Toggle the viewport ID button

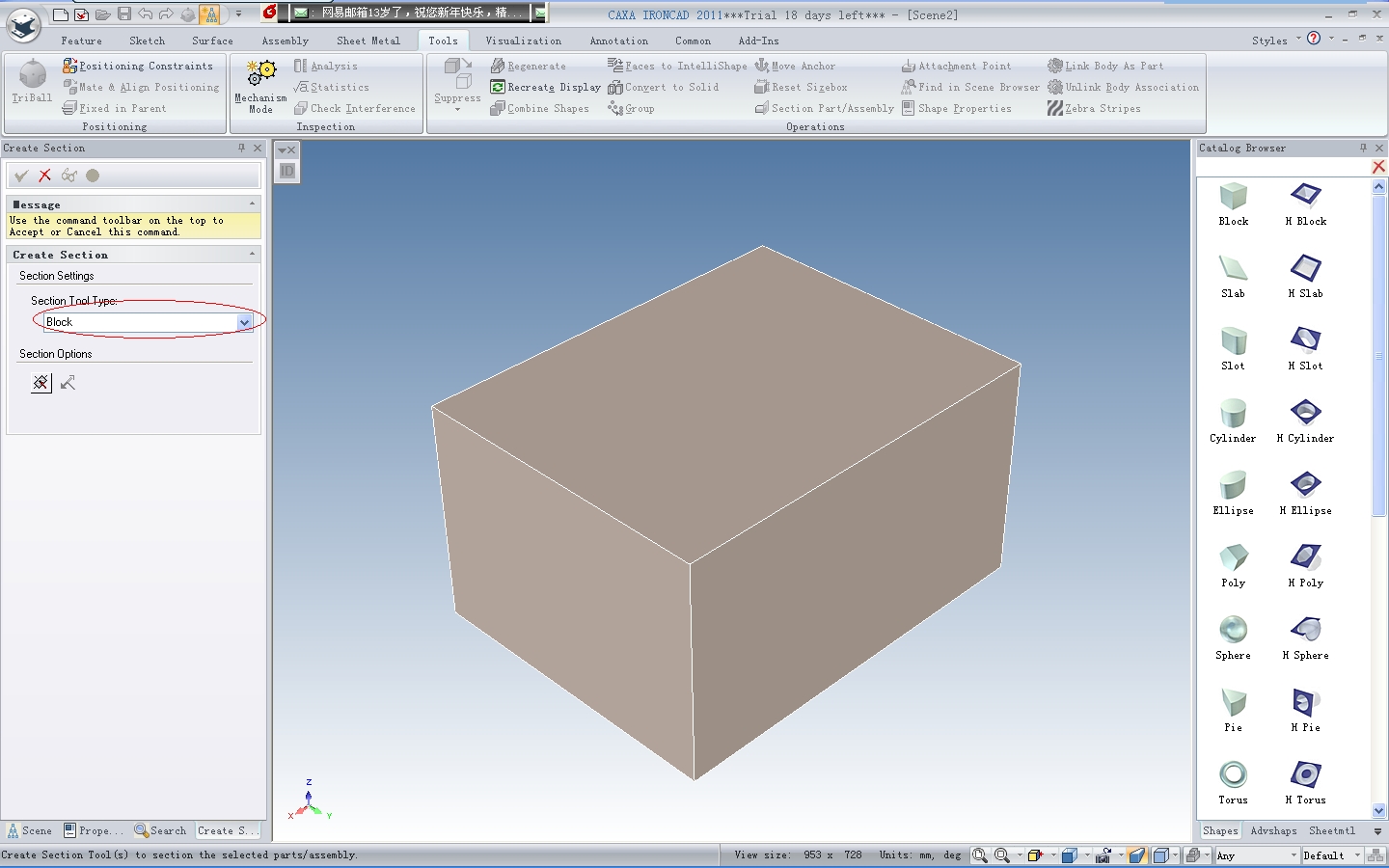(x=286, y=171)
